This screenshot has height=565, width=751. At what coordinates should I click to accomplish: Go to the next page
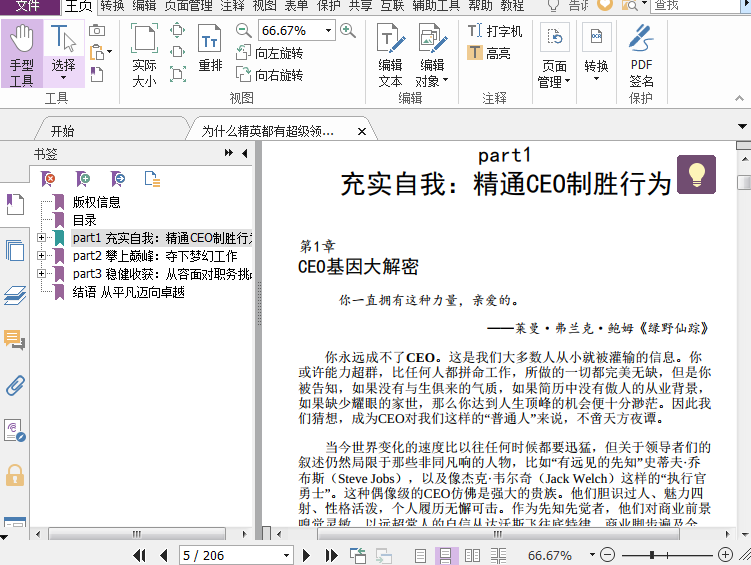(306, 555)
